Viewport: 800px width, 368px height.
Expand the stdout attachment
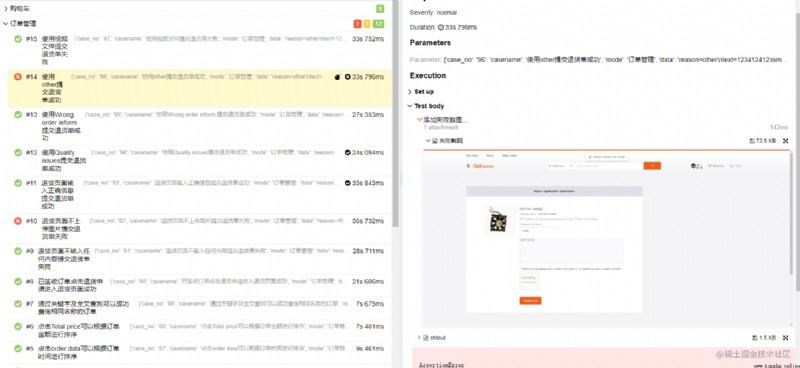point(419,338)
